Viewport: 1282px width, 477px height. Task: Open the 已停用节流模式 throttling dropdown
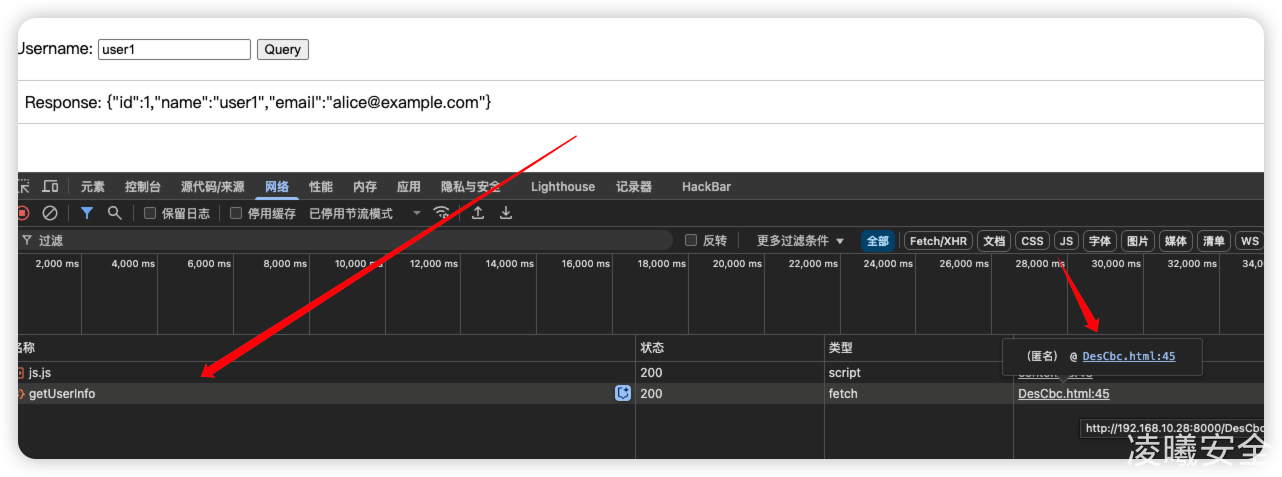365,213
